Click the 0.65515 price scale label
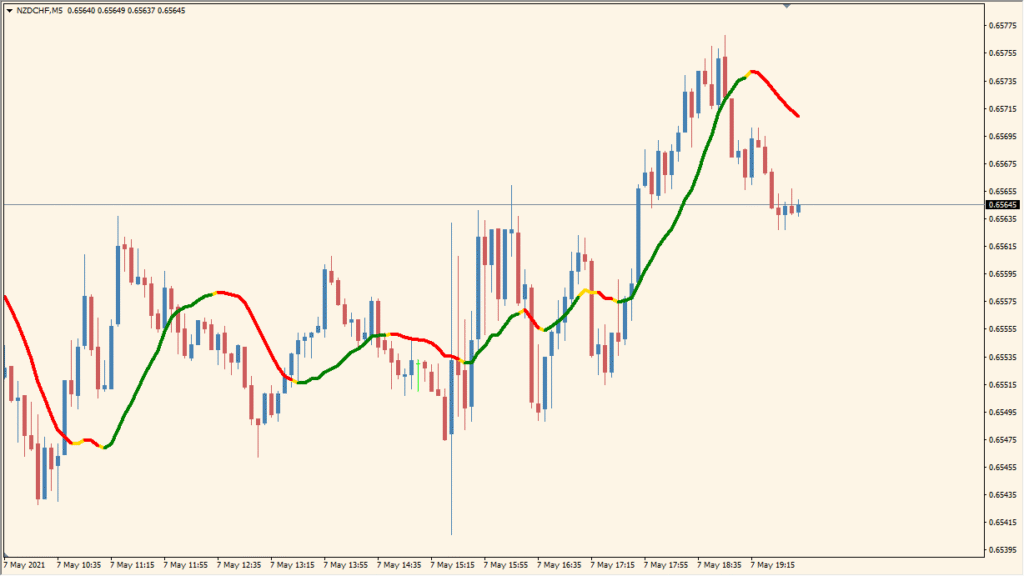The image size is (1024, 576). [x=1002, y=385]
